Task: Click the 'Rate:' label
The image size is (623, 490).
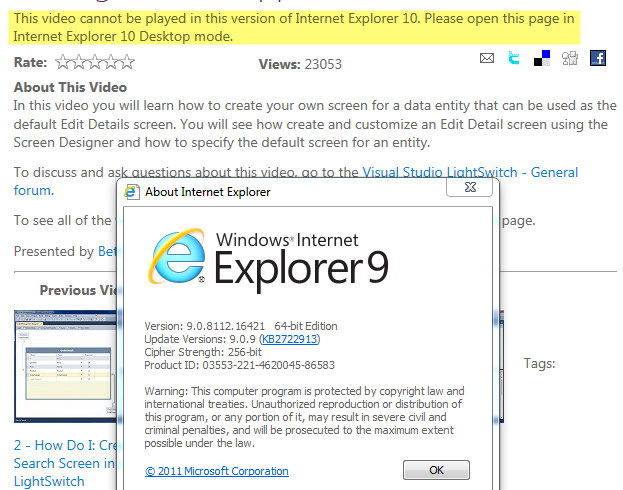Action: (x=30, y=62)
